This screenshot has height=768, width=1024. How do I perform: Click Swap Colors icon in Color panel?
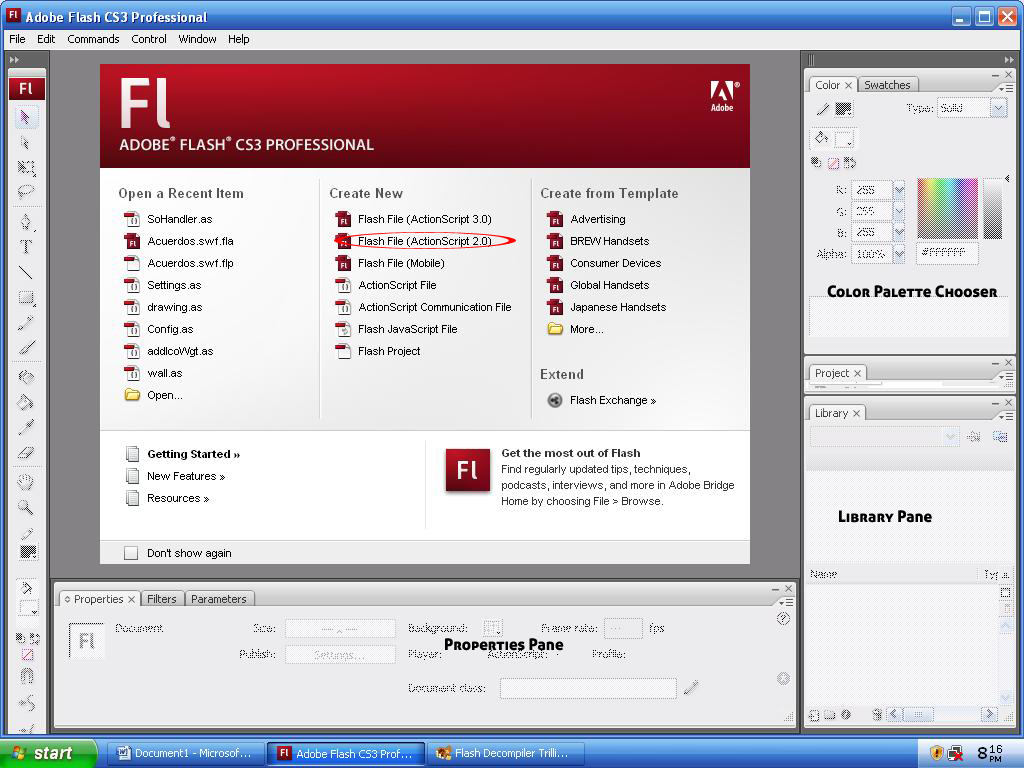850,162
